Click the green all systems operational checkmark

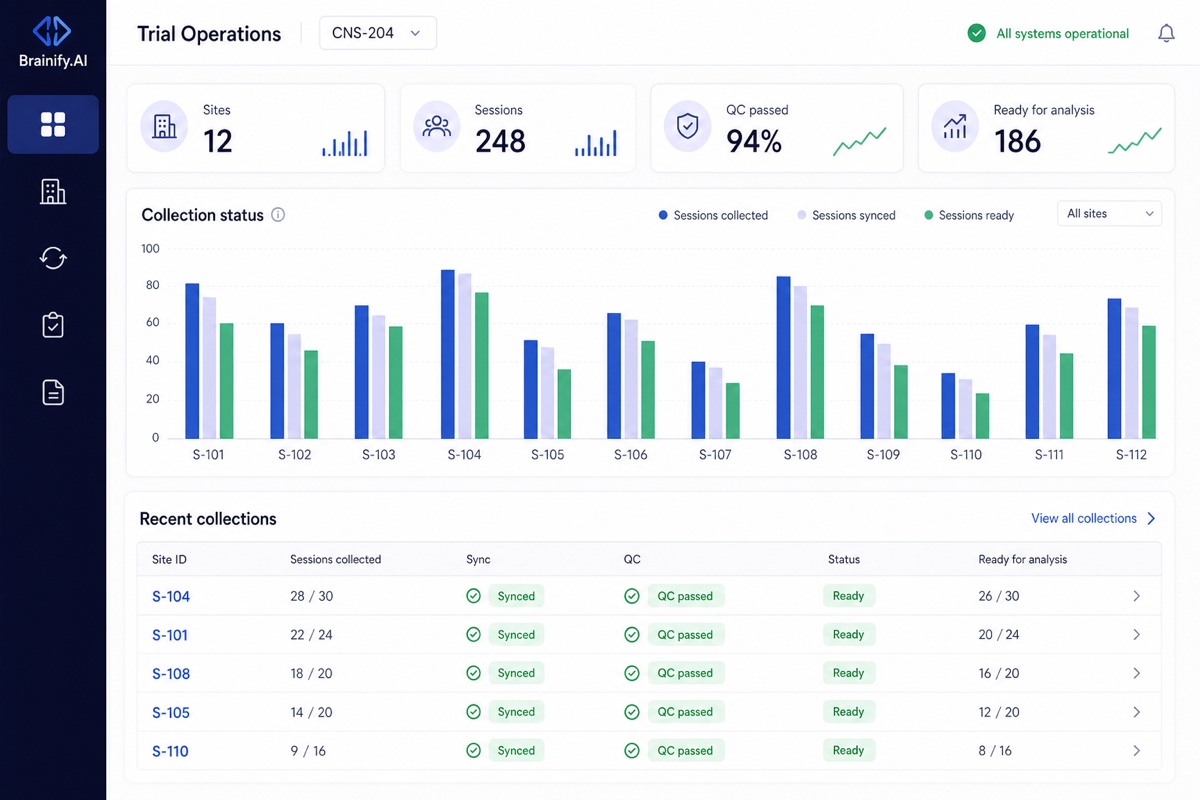pyautogui.click(x=976, y=34)
